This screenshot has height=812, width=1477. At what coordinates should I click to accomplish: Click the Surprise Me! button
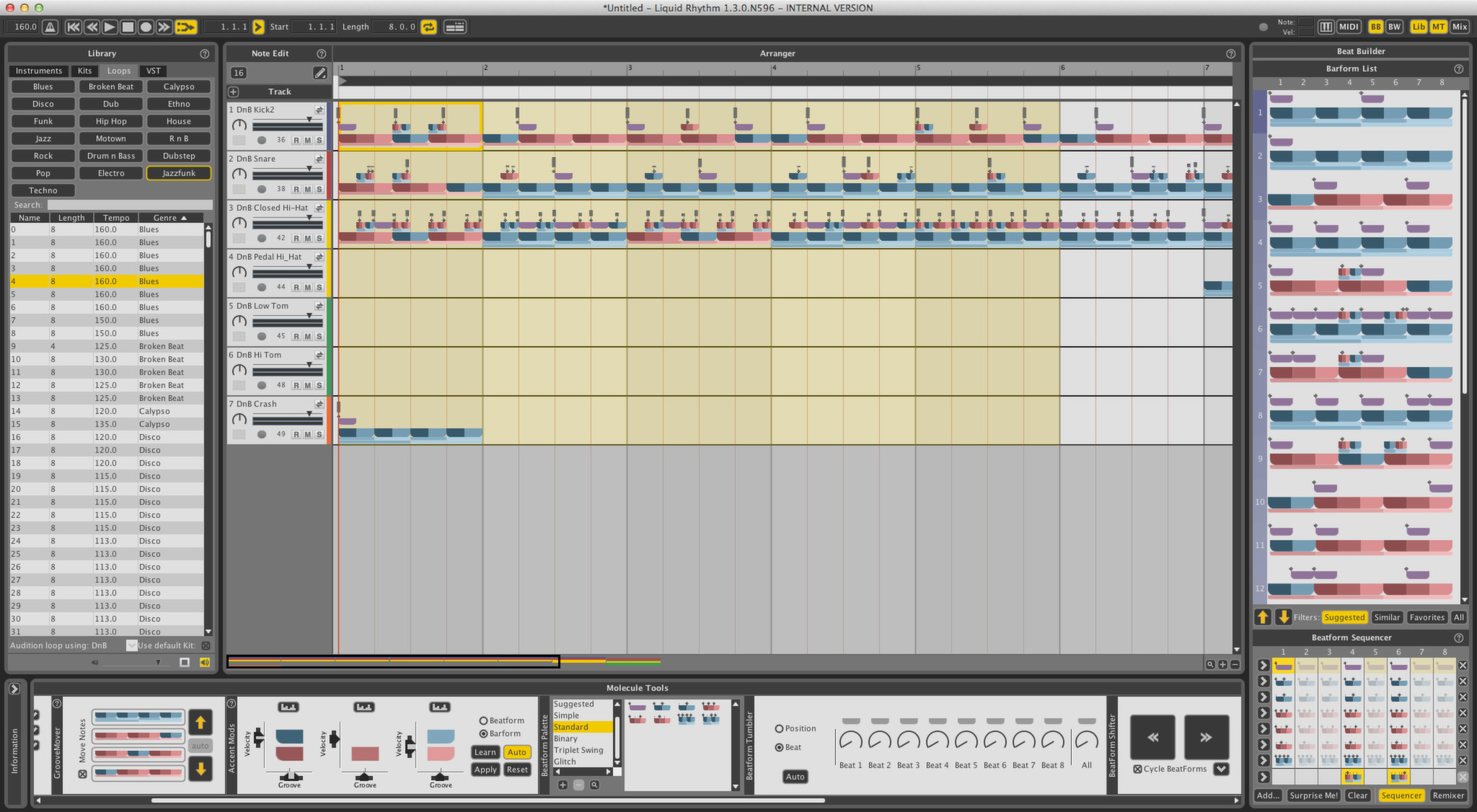click(x=1313, y=795)
